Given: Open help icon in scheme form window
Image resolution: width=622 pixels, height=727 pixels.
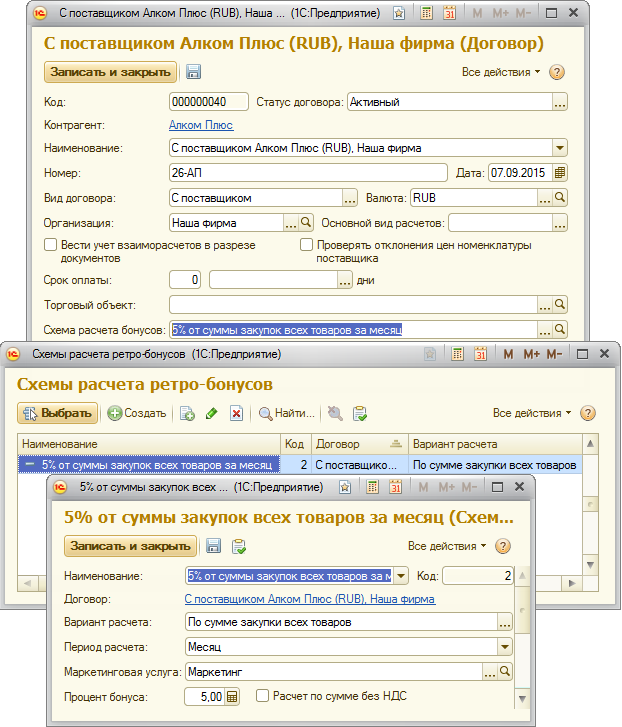Looking at the screenshot, I should click(x=503, y=546).
